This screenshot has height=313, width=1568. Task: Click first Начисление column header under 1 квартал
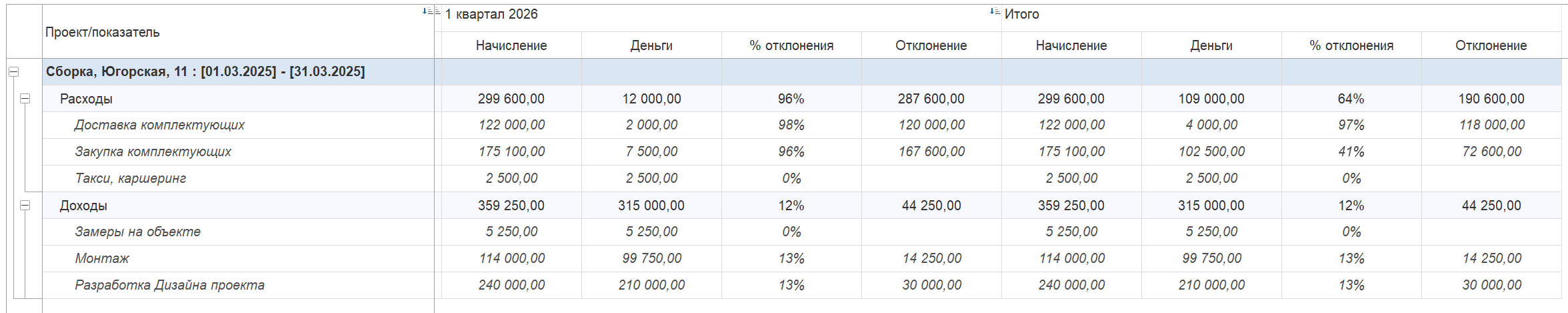[511, 45]
